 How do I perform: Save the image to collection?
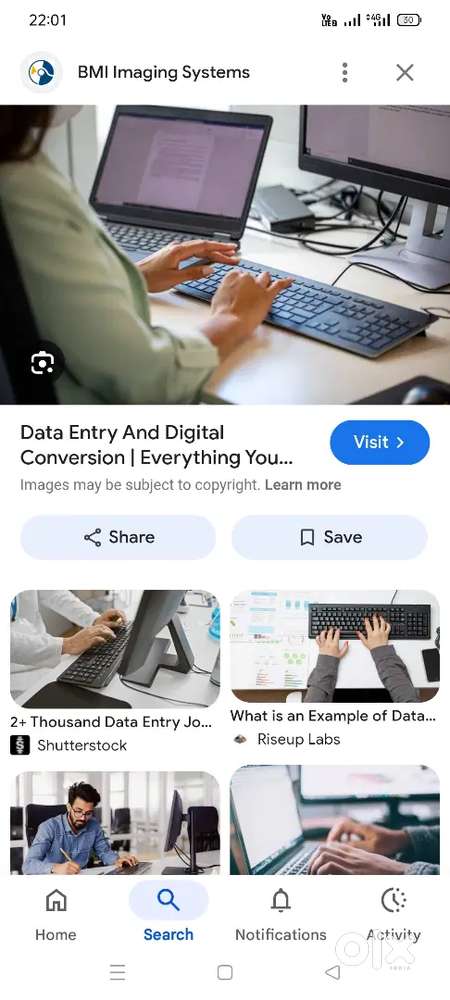pyautogui.click(x=329, y=538)
